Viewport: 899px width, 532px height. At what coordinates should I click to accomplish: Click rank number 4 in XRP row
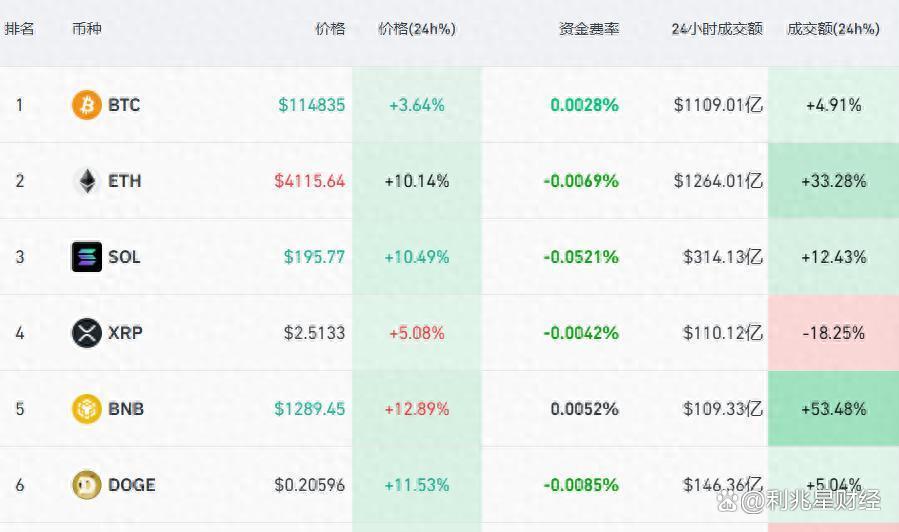tap(19, 333)
